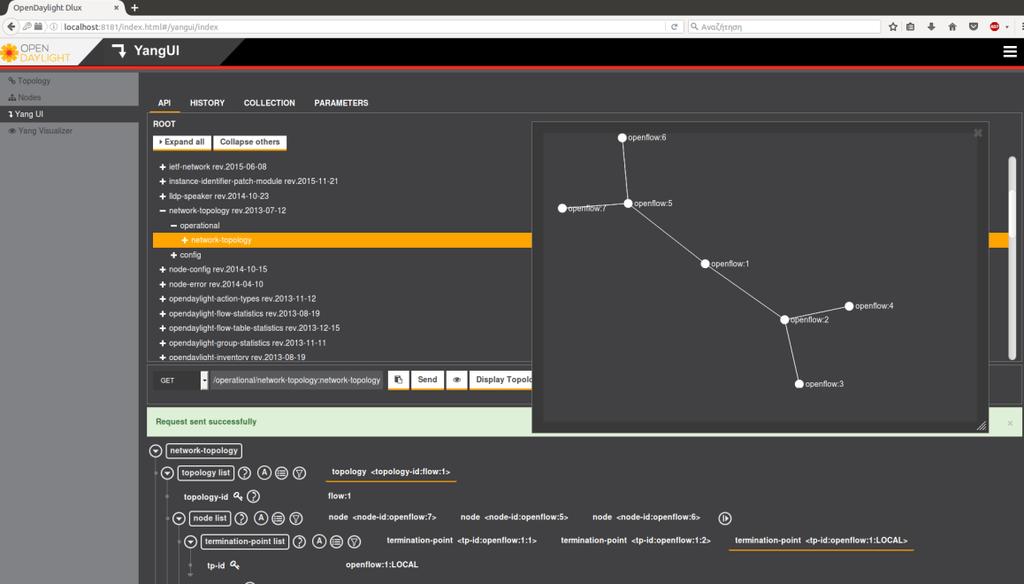
Task: Select node node-id:openflow:5 item
Action: tap(514, 517)
